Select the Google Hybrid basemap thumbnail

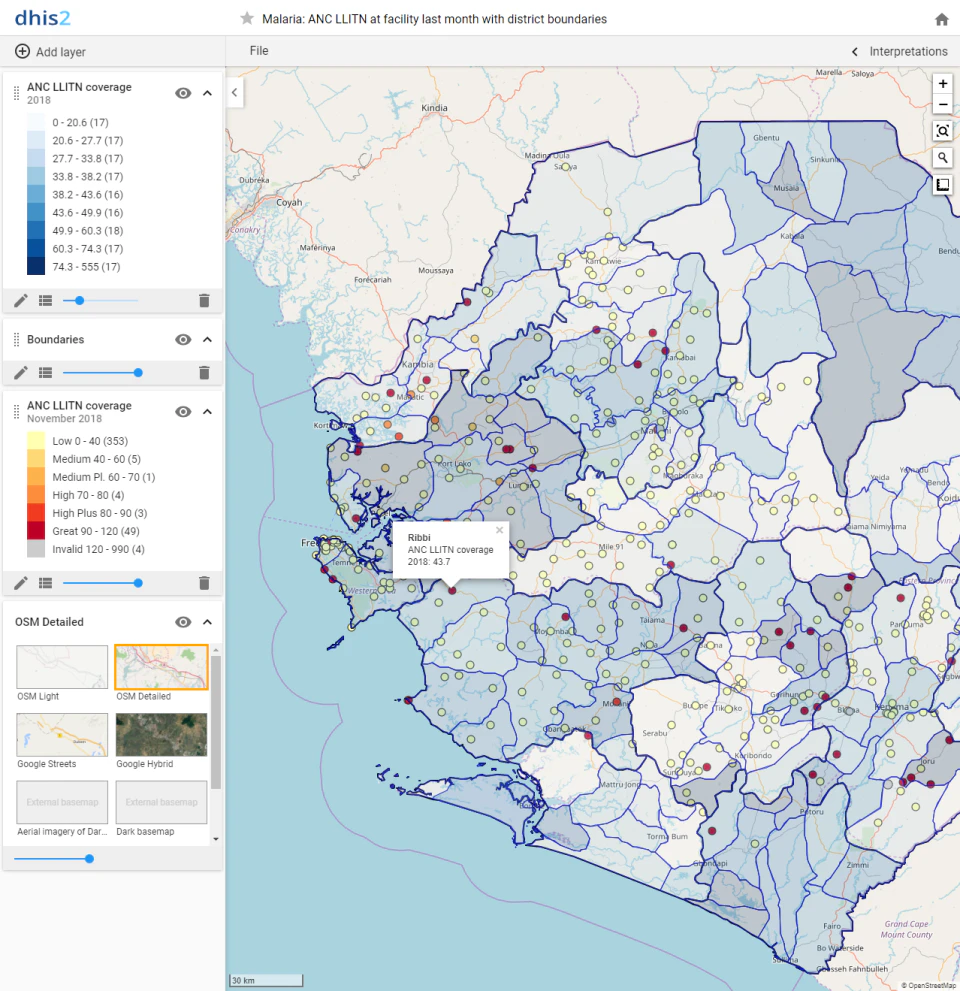coord(162,734)
